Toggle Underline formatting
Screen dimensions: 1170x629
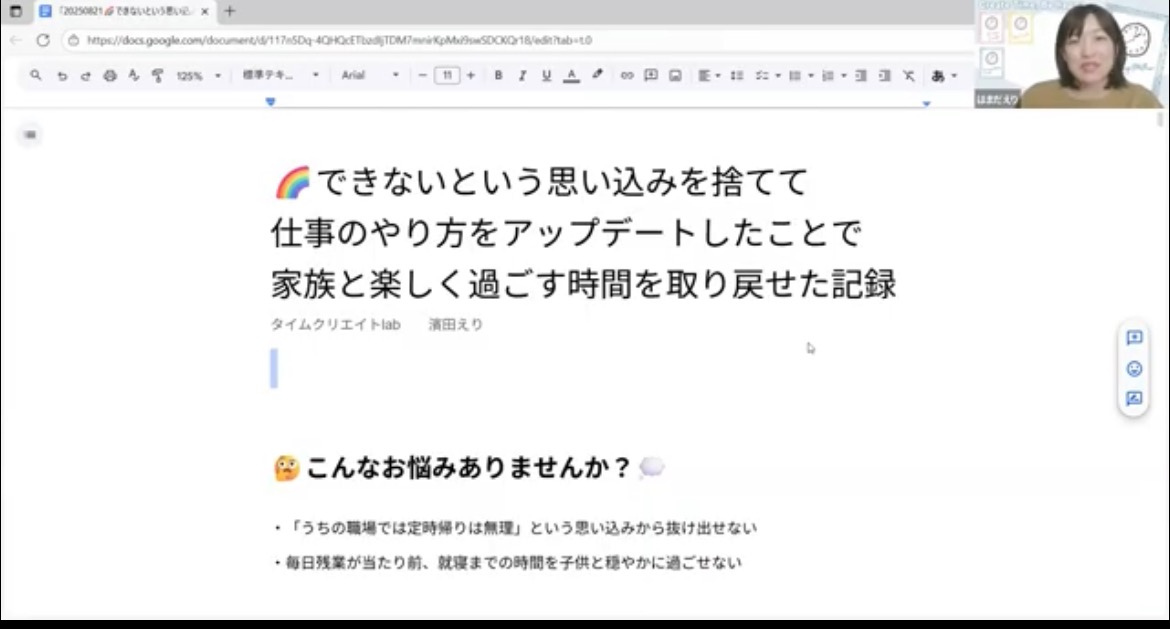546,76
